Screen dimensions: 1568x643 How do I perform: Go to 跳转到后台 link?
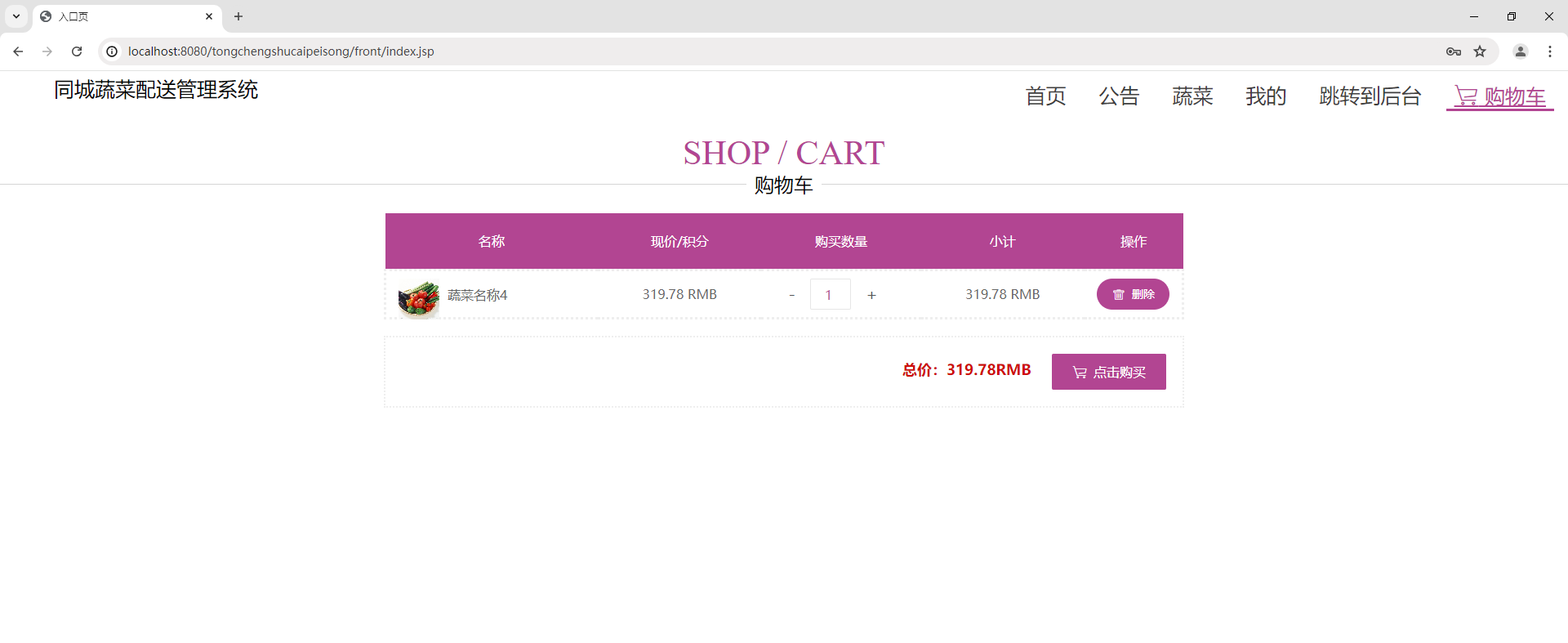coord(1370,96)
